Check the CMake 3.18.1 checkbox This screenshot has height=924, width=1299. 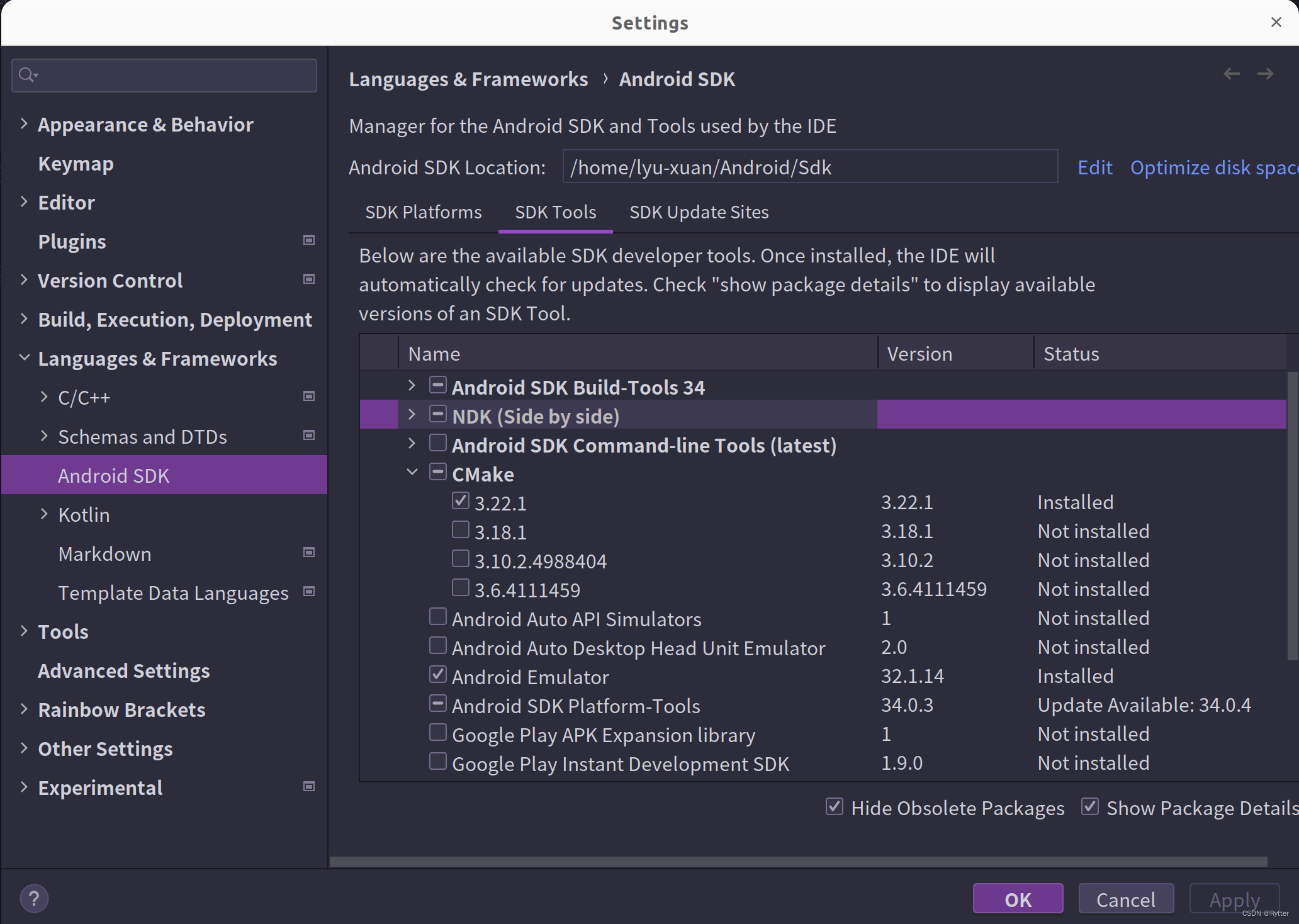pos(461,530)
